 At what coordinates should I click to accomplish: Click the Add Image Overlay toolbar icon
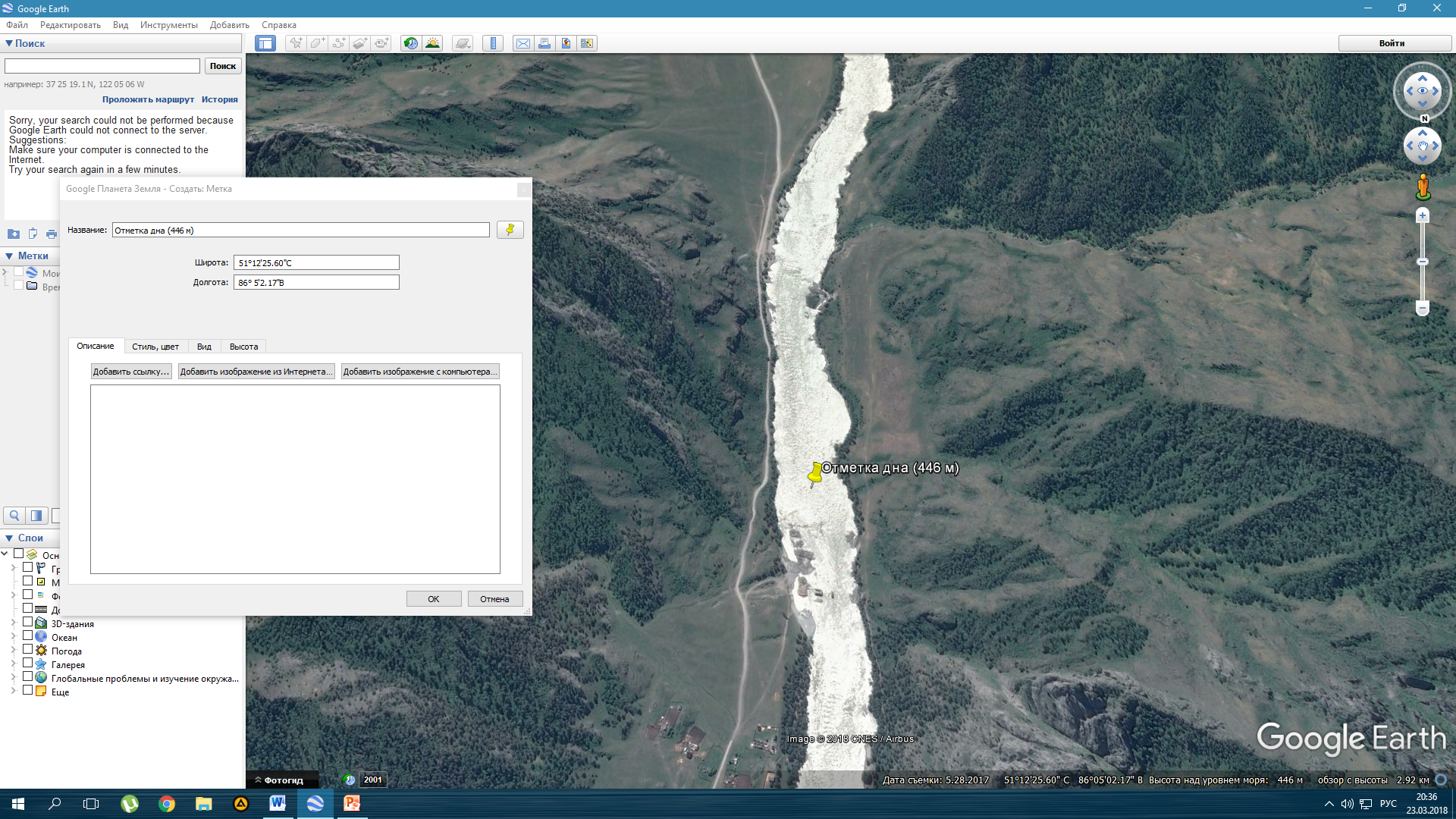point(359,43)
